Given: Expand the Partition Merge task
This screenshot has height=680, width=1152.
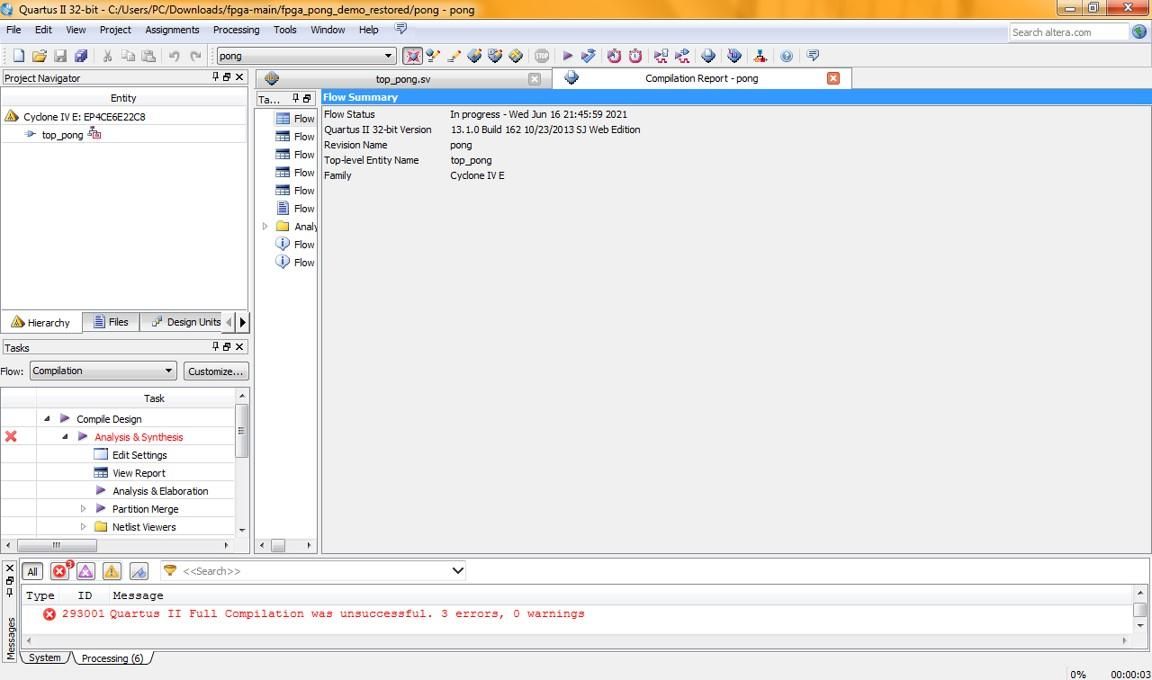Looking at the screenshot, I should coord(83,509).
